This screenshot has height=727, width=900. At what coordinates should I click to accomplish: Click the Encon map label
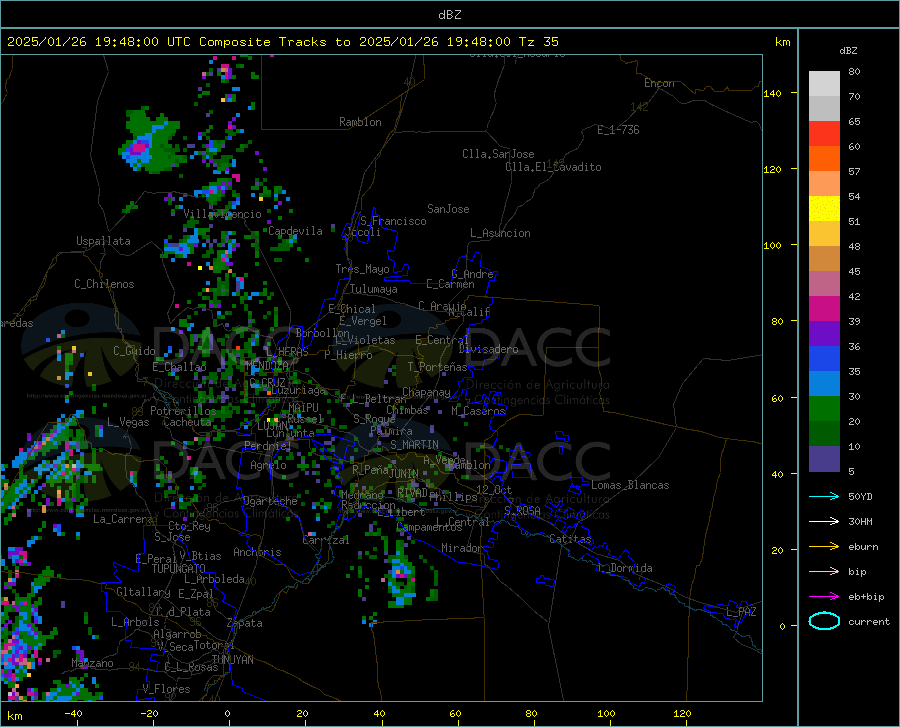pos(659,83)
